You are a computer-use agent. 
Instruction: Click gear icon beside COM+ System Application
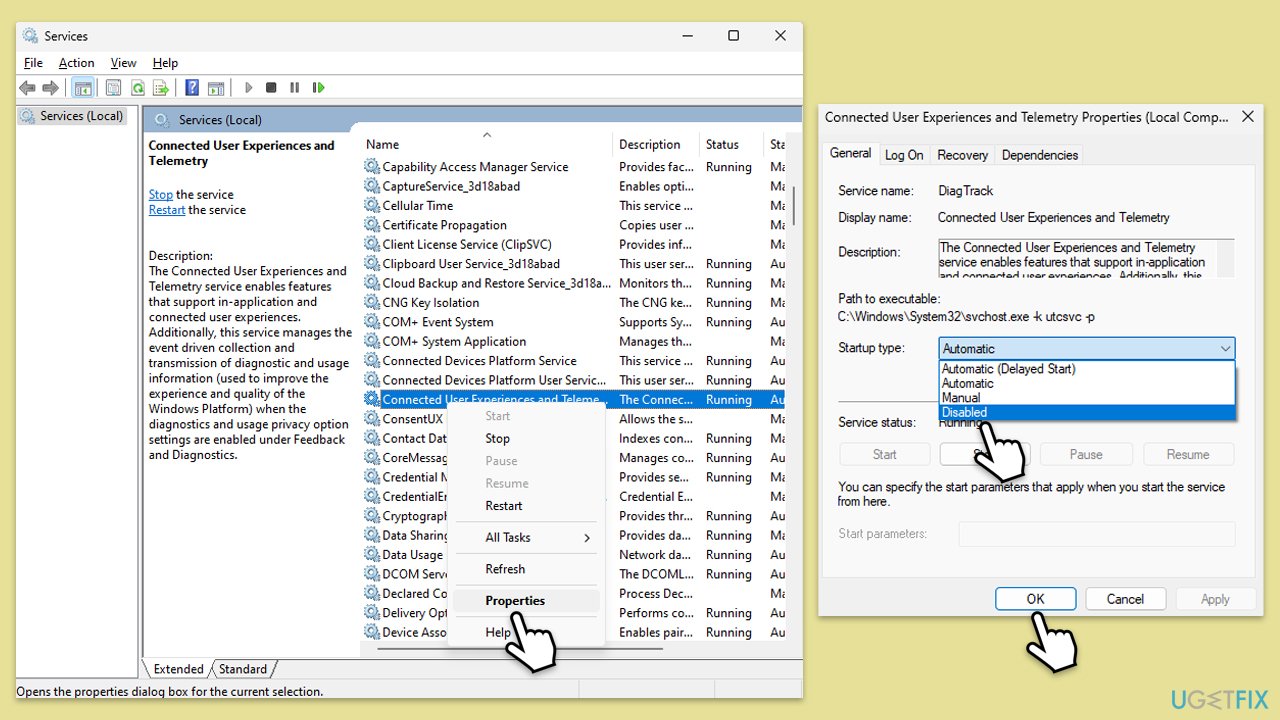tap(372, 342)
